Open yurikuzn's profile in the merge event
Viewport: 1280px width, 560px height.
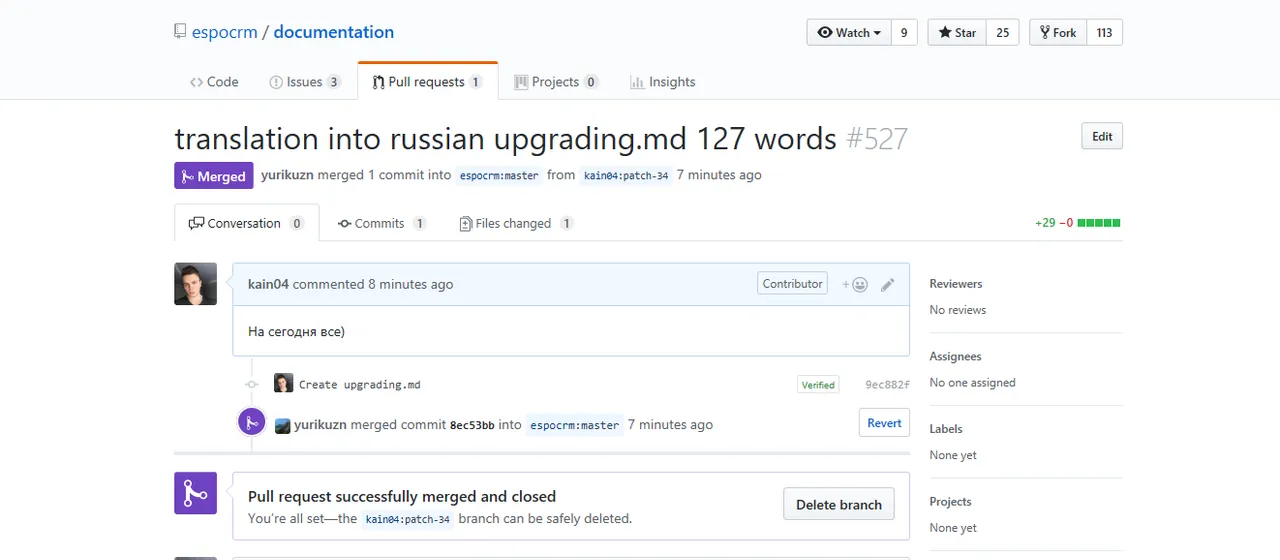pyautogui.click(x=320, y=425)
